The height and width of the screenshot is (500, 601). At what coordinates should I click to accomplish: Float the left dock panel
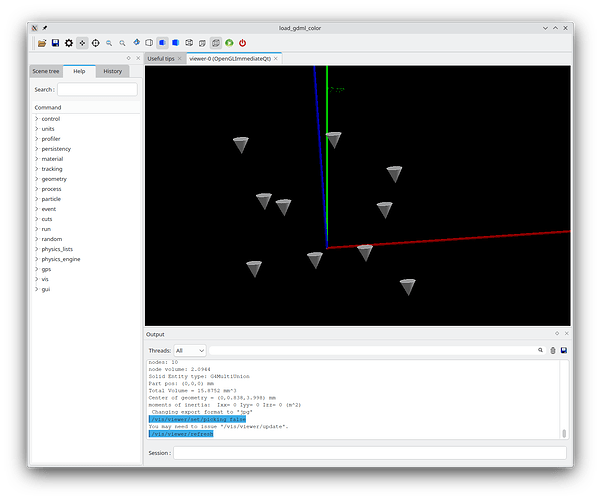tap(128, 58)
